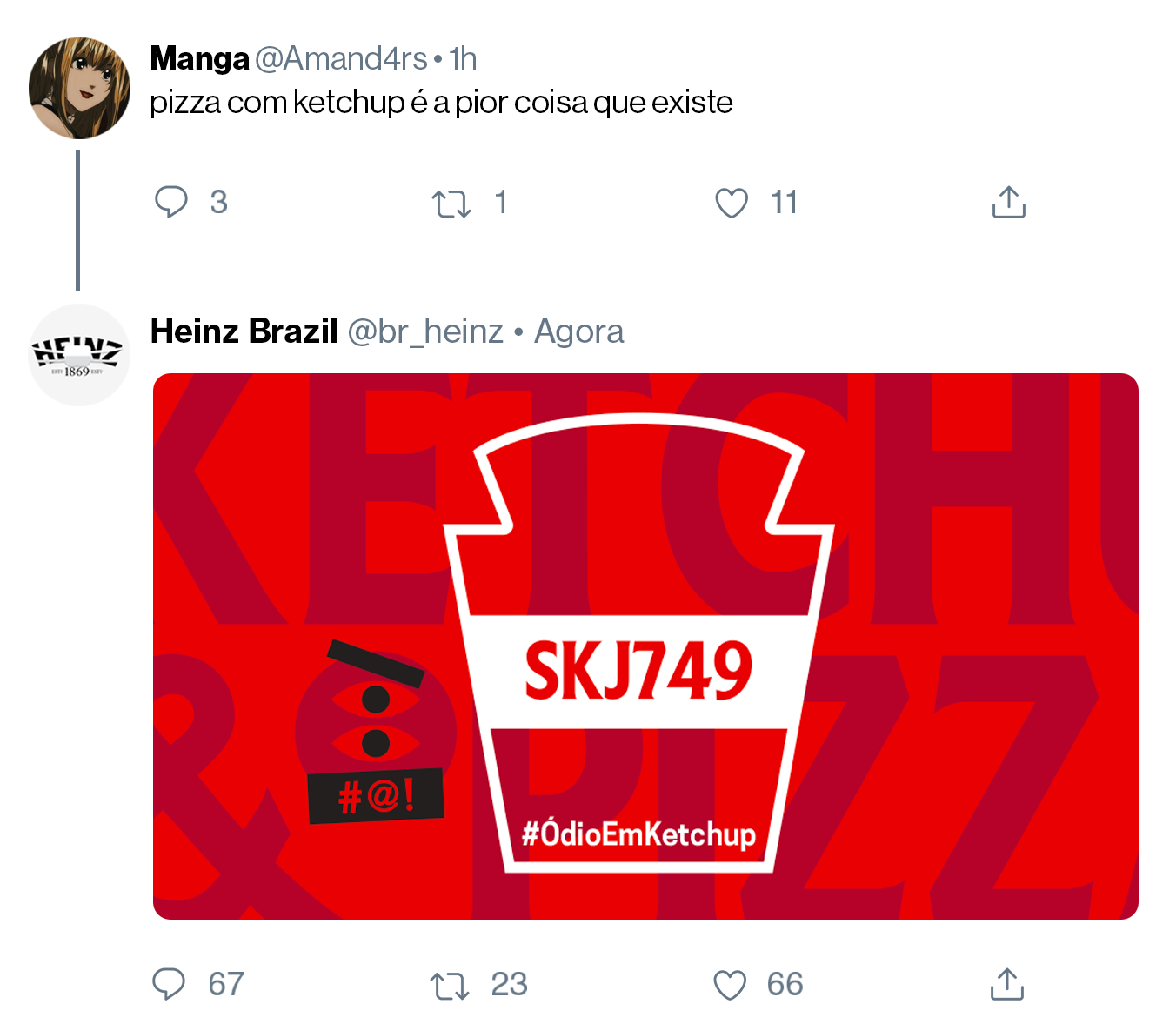
Task: Share Manga's tweet via share icon
Action: coord(1009,202)
